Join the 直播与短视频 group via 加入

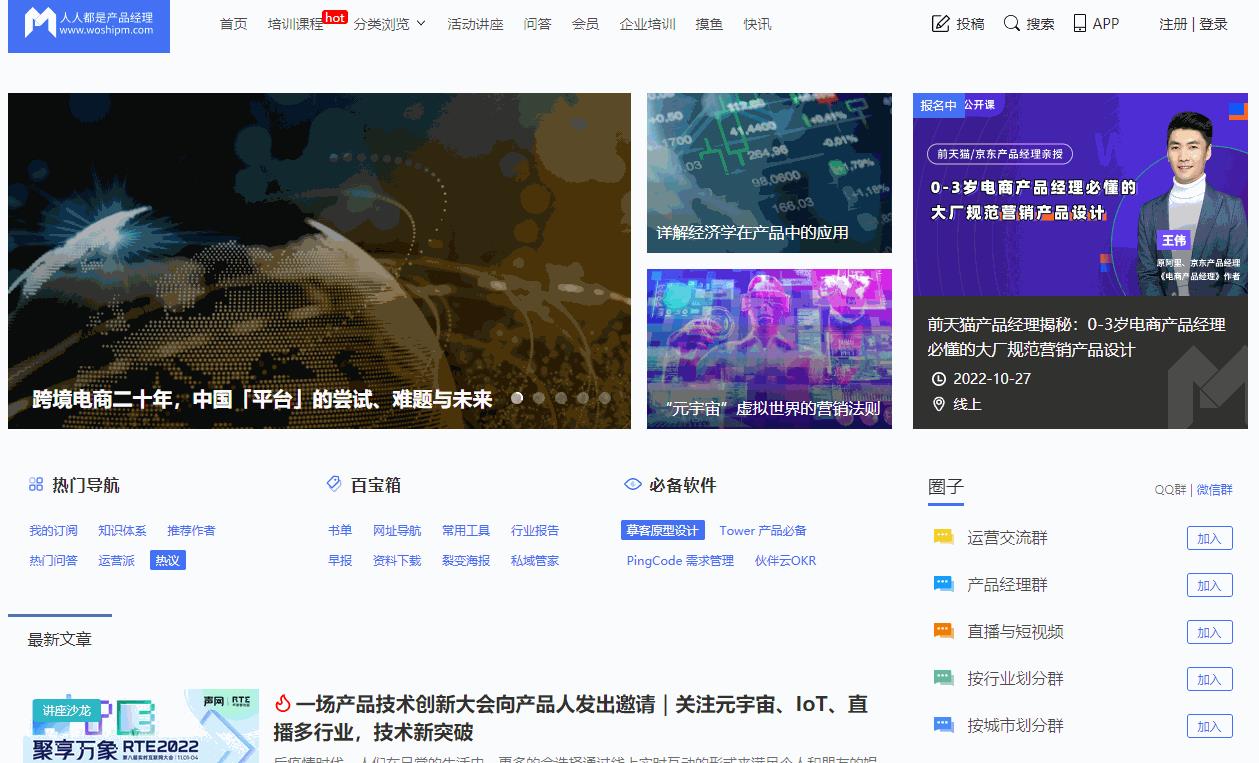tap(1209, 632)
